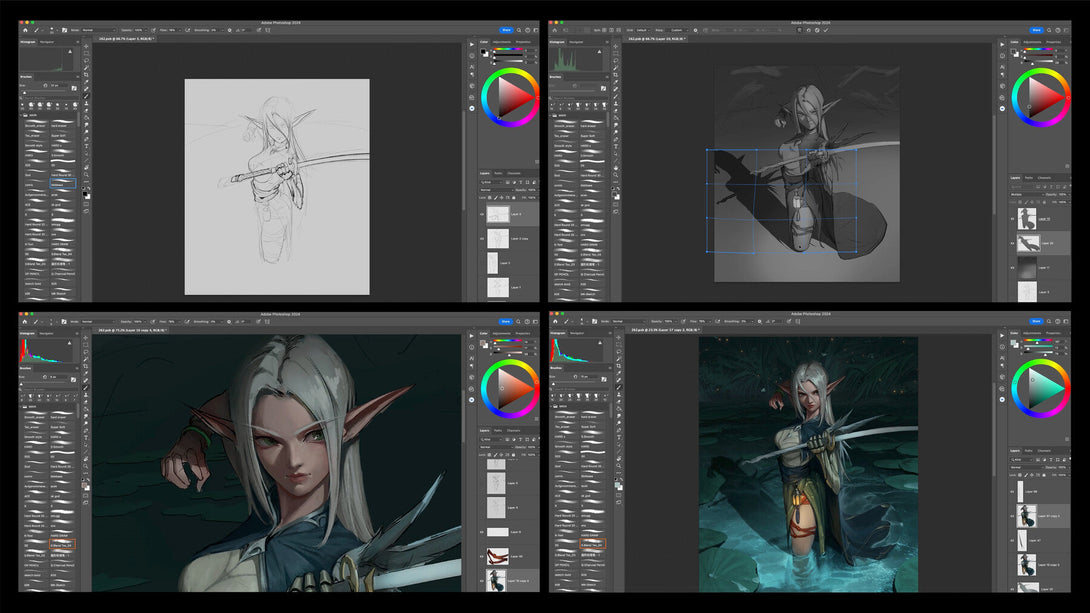Screen dimensions: 1090x613
Task: Open Adjustments tab in top-left window
Action: 502,42
